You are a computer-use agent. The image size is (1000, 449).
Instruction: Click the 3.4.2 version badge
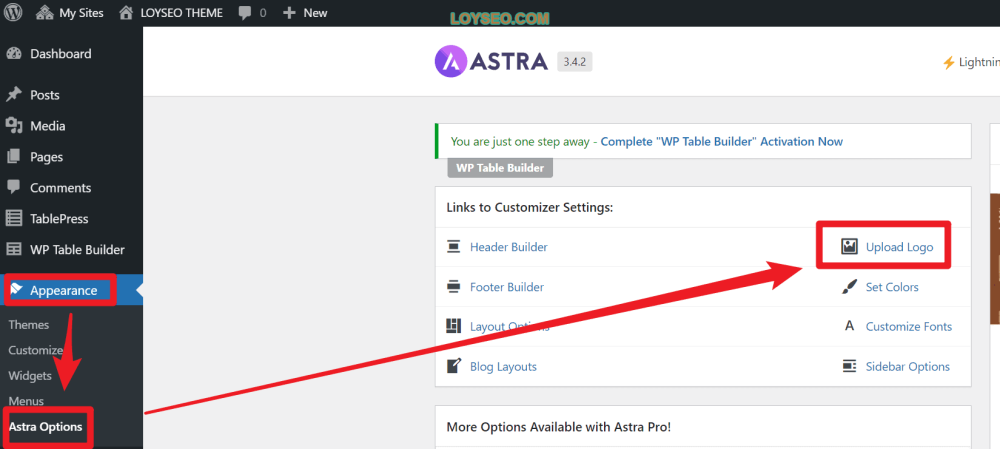(575, 62)
